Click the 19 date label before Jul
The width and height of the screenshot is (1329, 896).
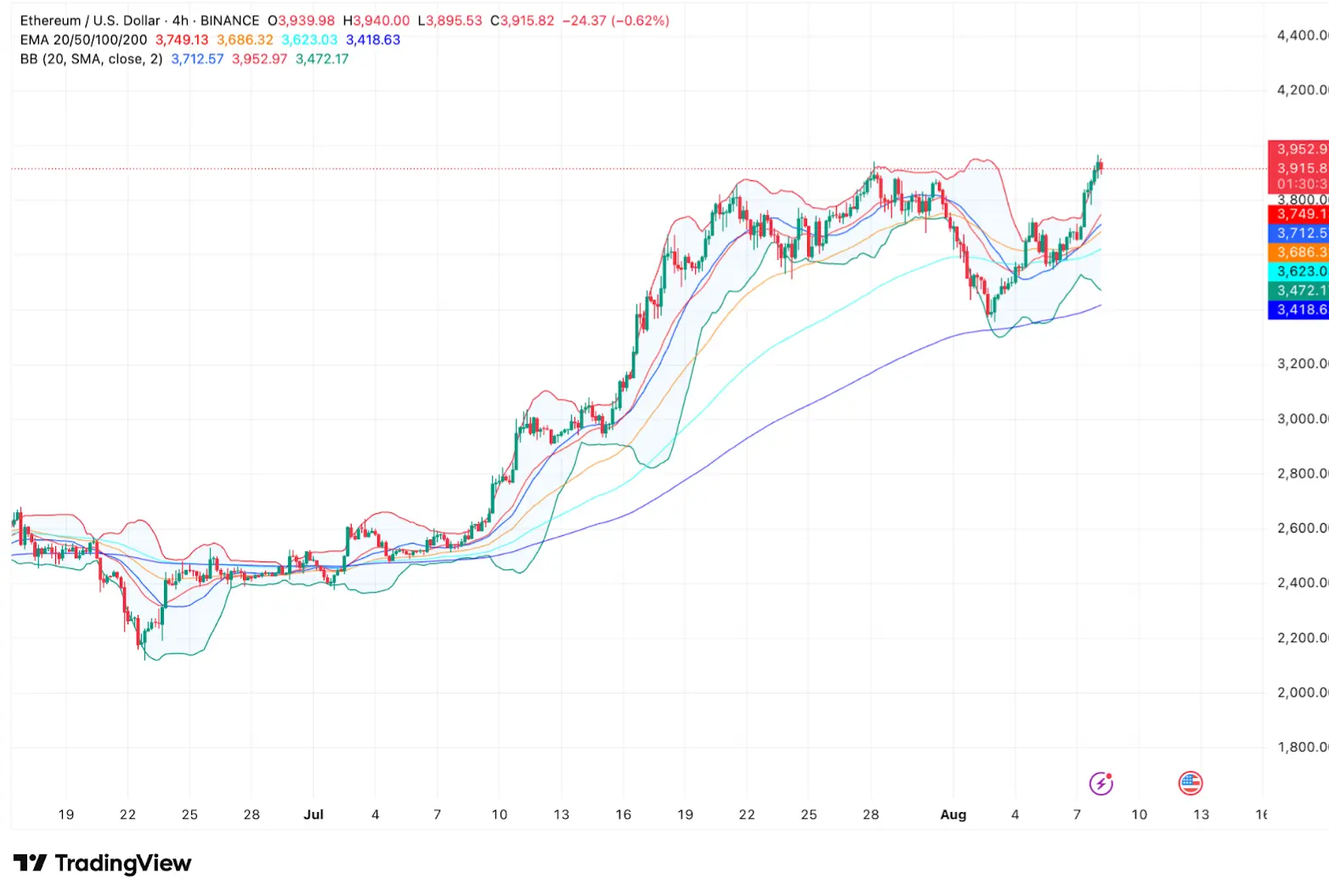tap(65, 814)
